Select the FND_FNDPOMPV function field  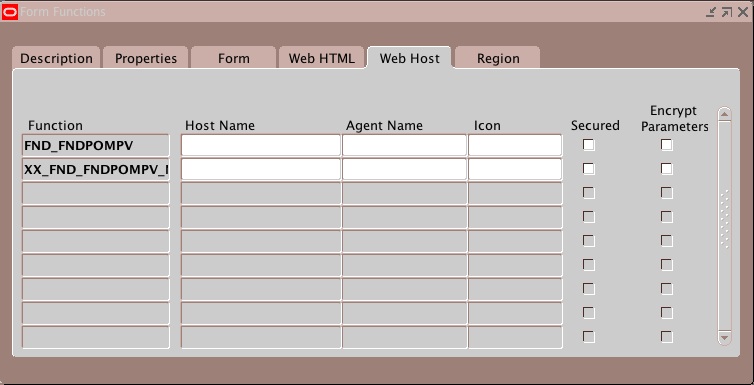(96, 145)
